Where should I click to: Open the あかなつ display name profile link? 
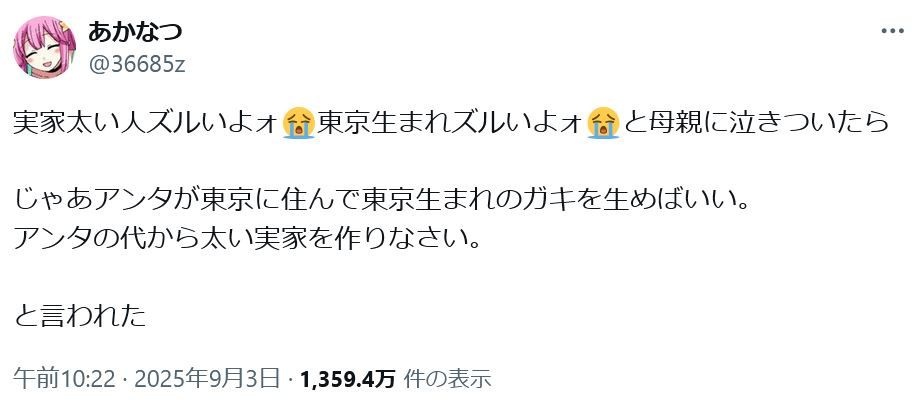(135, 33)
